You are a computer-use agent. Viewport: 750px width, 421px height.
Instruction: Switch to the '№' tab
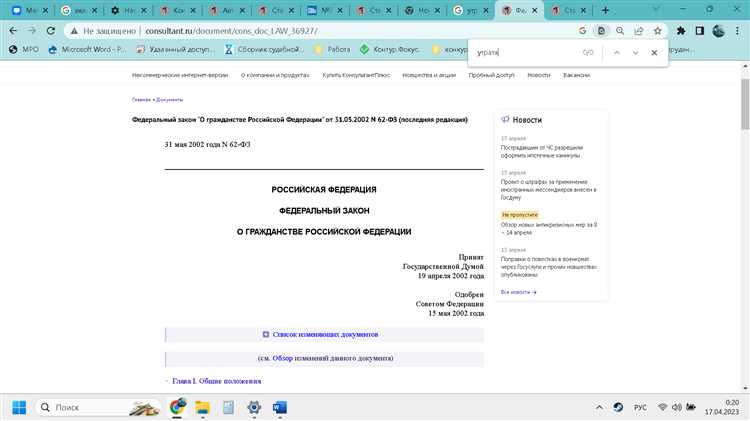point(323,10)
